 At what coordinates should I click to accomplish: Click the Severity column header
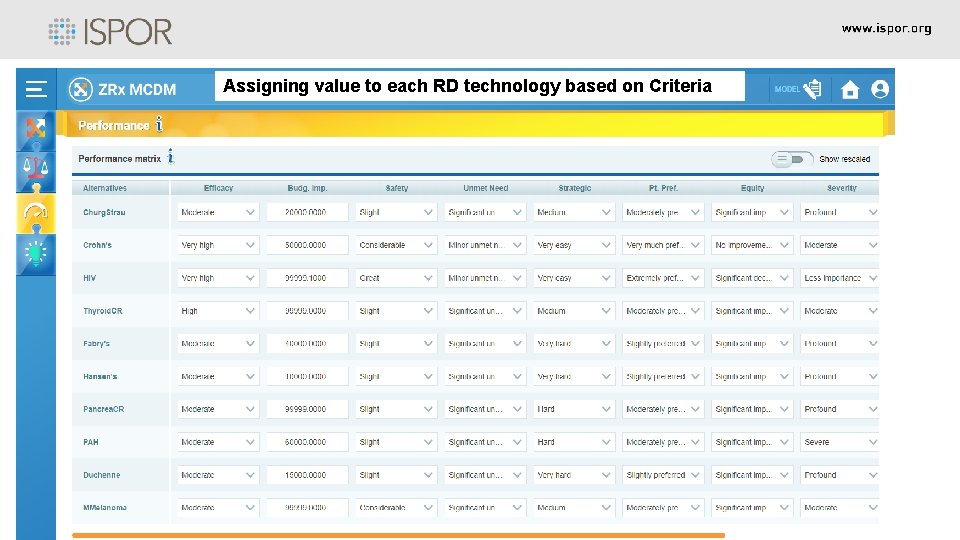tap(841, 188)
